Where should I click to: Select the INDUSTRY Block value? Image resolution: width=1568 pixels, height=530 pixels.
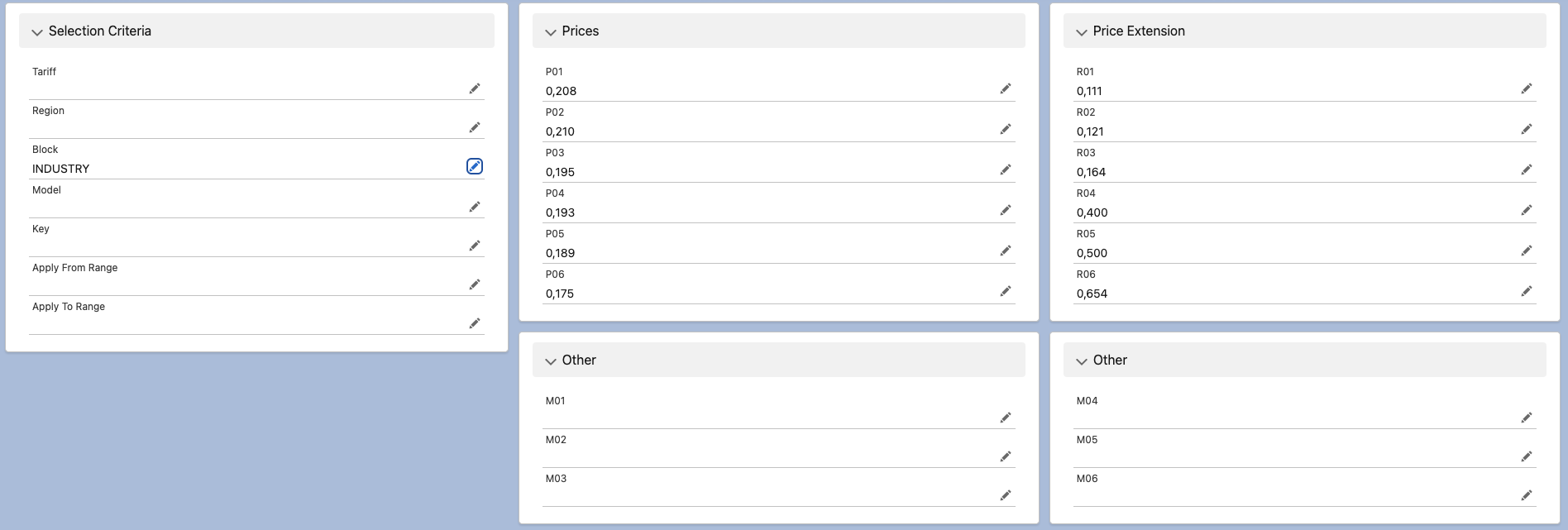[61, 169]
